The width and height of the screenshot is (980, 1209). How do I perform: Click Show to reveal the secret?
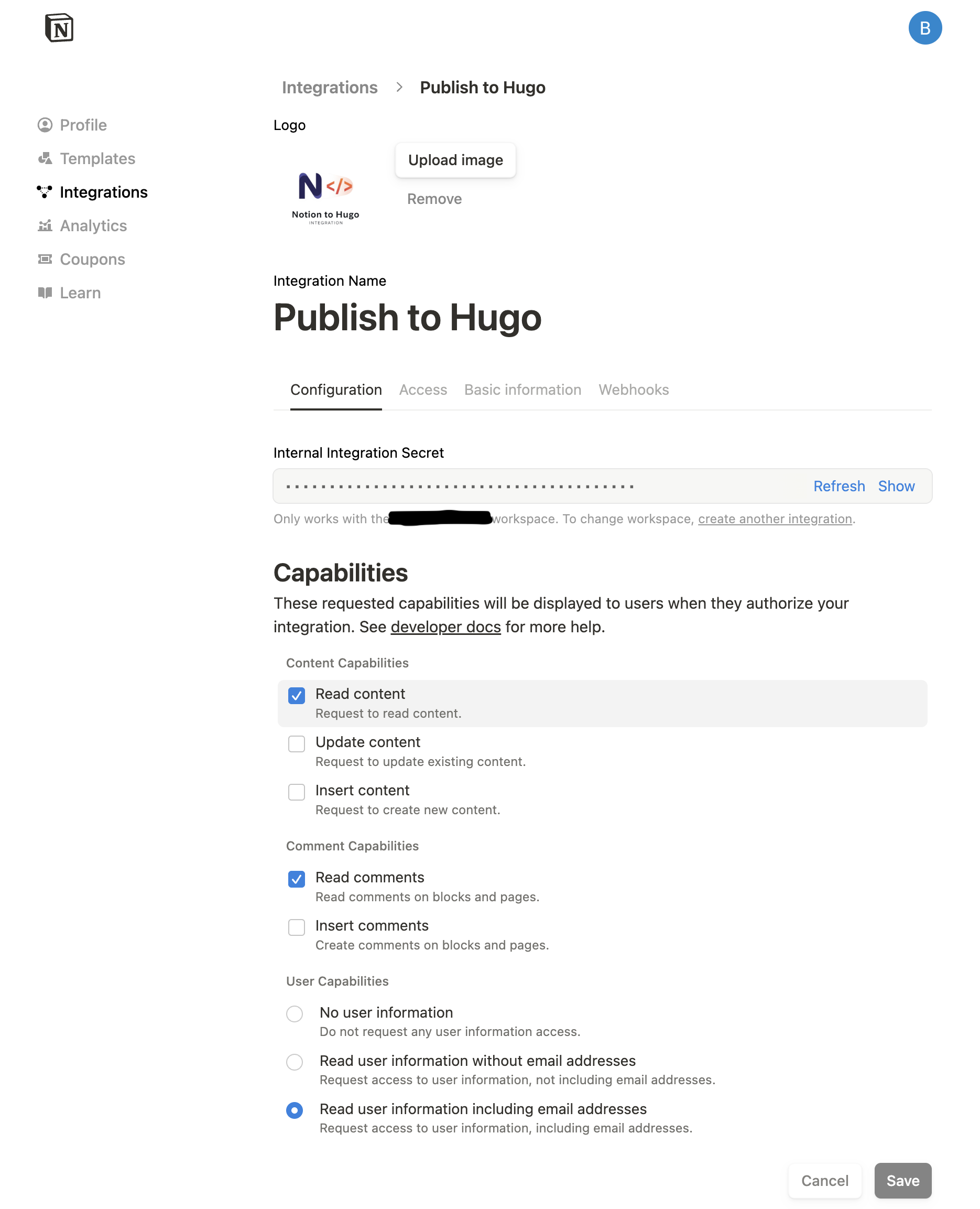click(x=896, y=486)
